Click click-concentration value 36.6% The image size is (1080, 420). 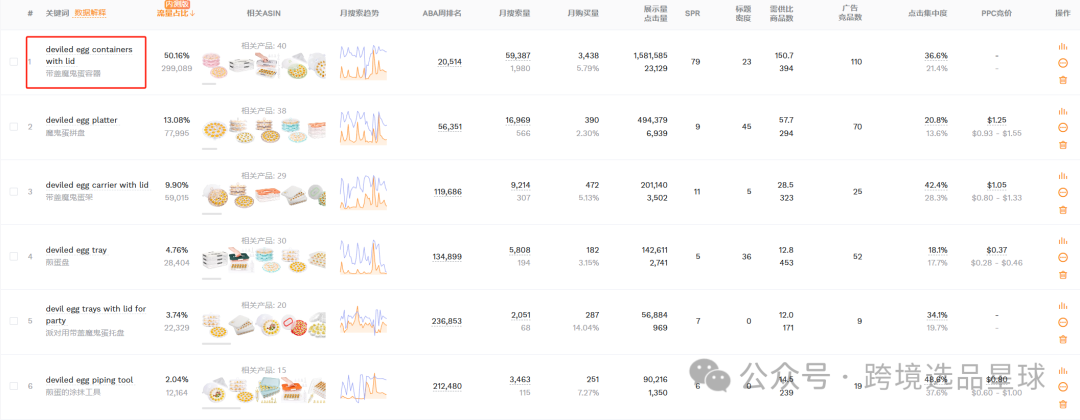936,55
